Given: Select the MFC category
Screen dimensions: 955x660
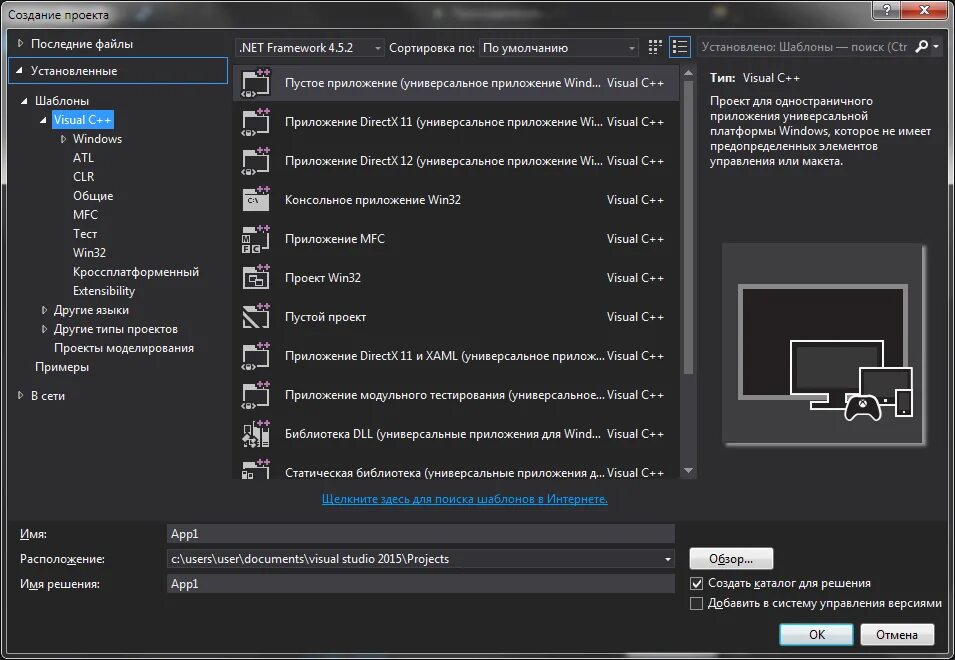Looking at the screenshot, I should (85, 214).
